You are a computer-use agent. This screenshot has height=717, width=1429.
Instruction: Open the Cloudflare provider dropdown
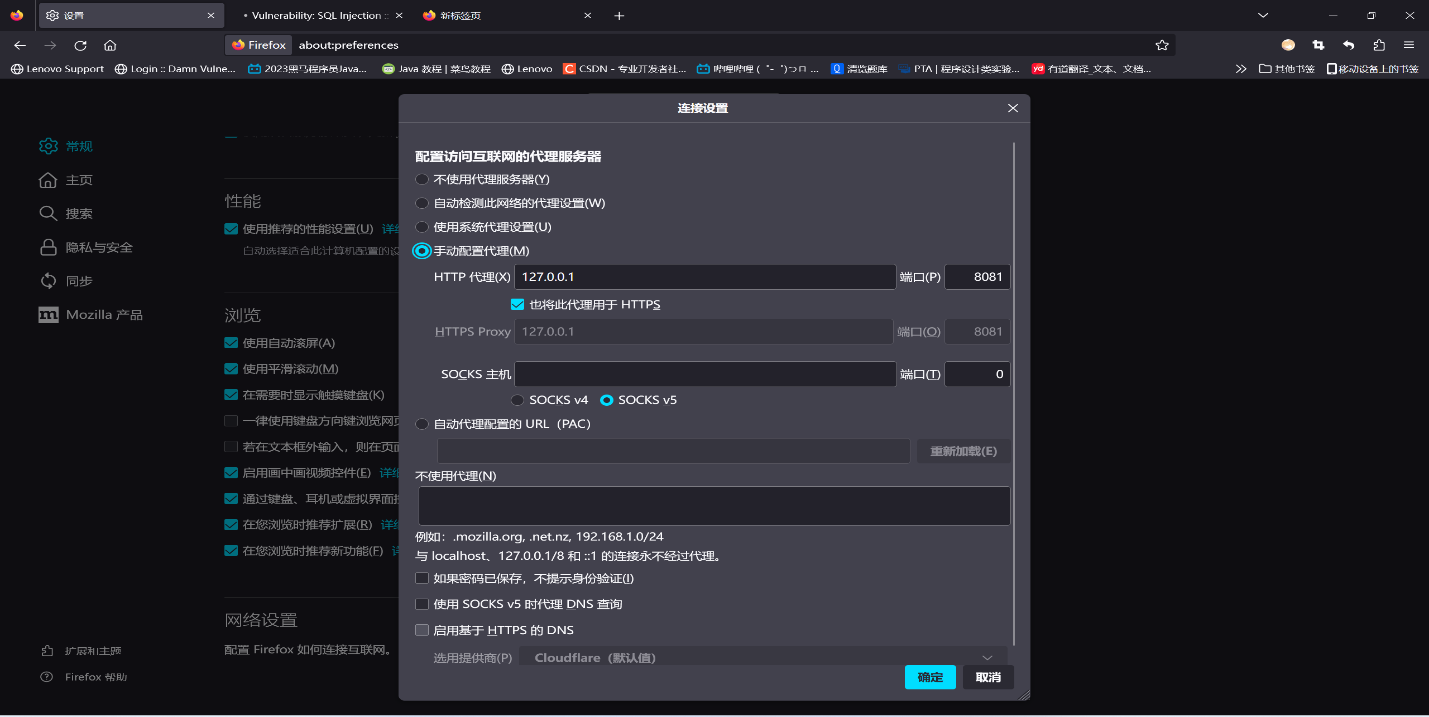tap(763, 657)
